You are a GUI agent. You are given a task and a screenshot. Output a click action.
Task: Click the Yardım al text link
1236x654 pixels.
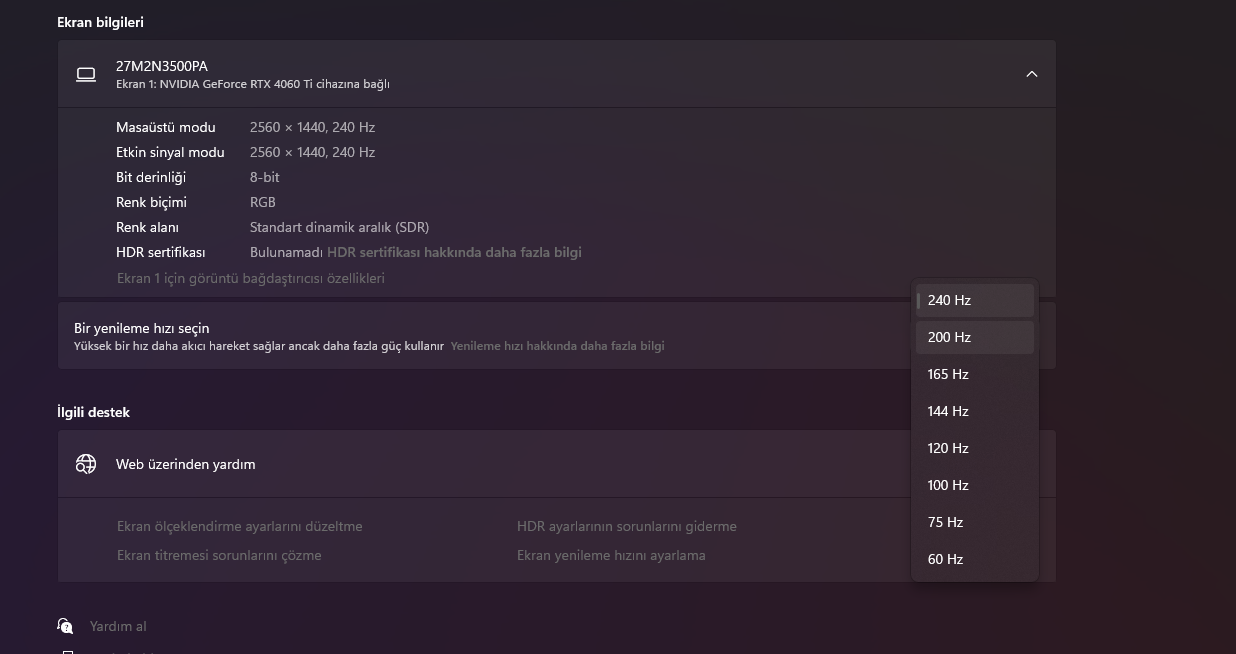[118, 626]
